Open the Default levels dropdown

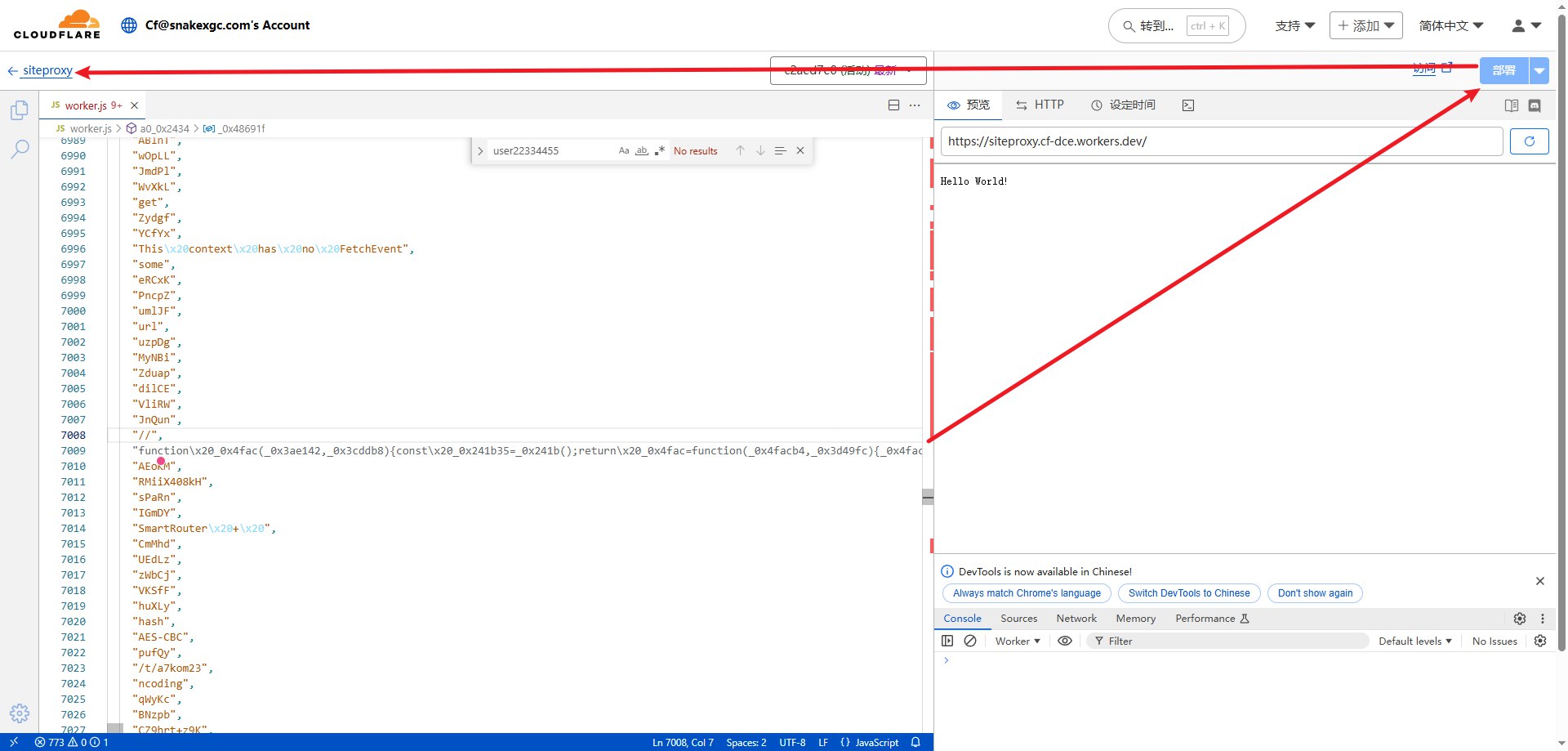coord(1415,641)
